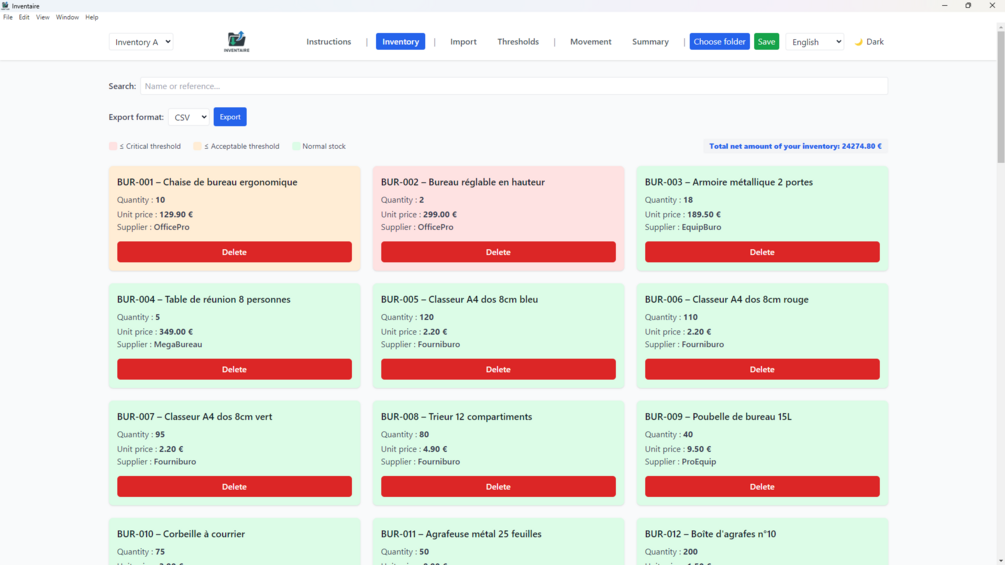Delete BUR-004 Table de réunion
Viewport: 1005px width, 565px height.
click(234, 369)
